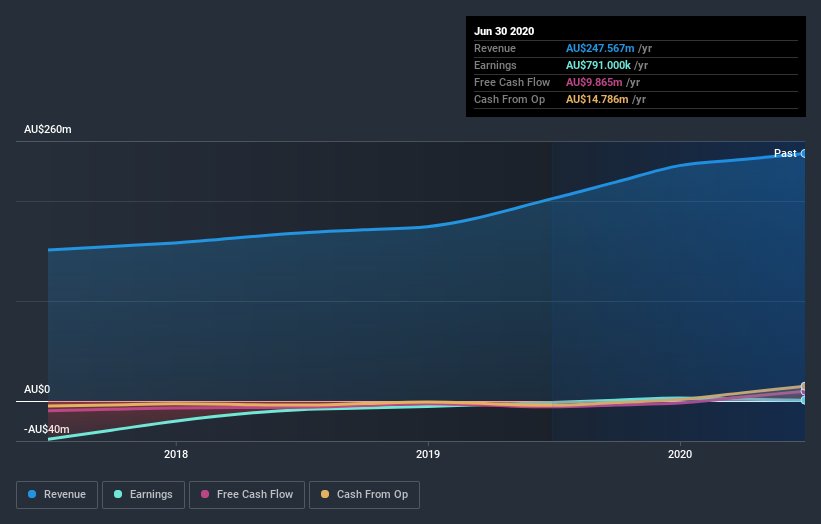The width and height of the screenshot is (821, 524).
Task: Click the AU$14.786m cash from op value
Action: (x=597, y=99)
